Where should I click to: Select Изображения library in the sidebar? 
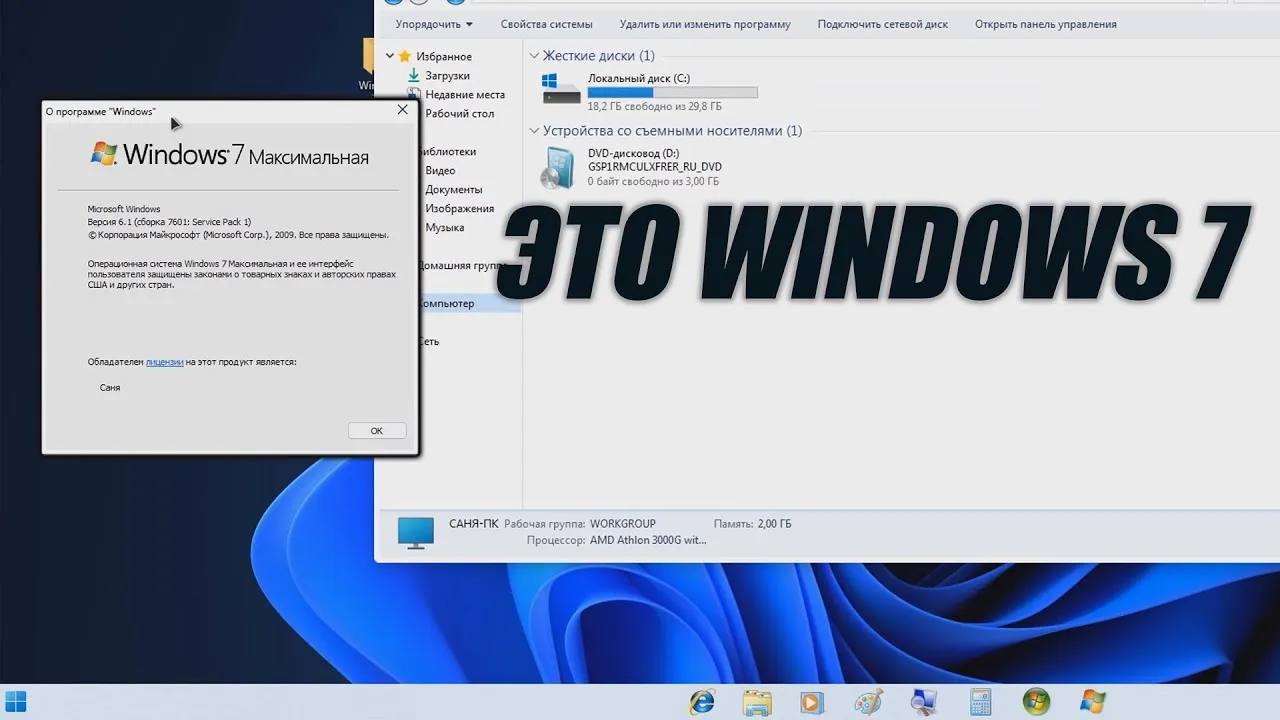click(x=460, y=209)
